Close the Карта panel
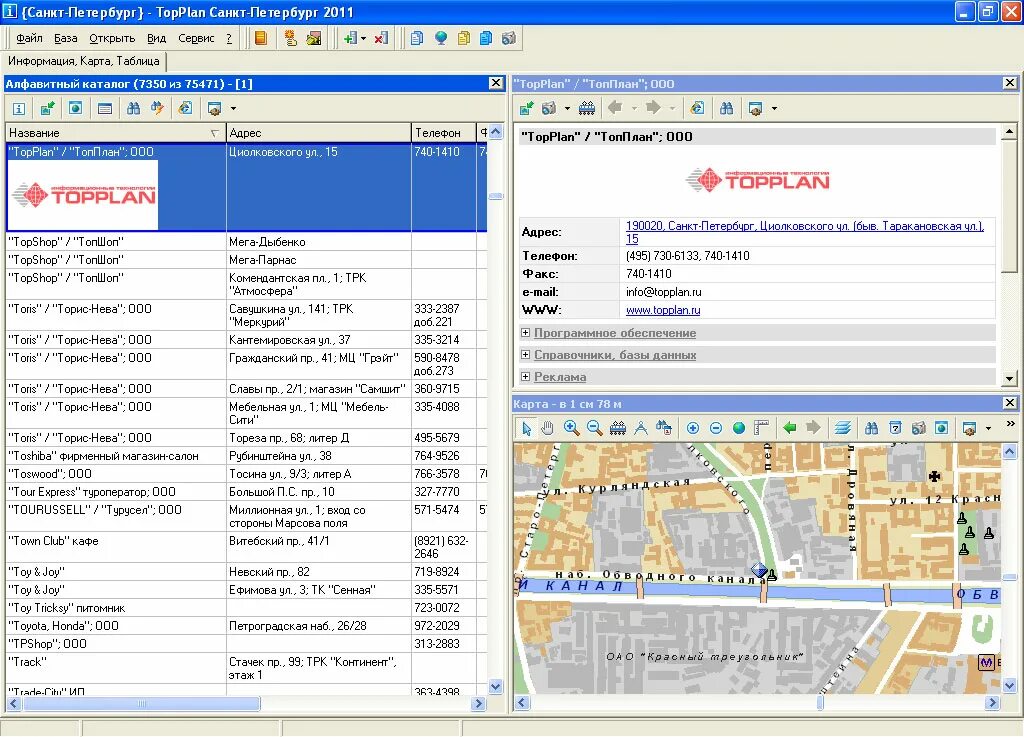1024x737 pixels. pos(1010,403)
